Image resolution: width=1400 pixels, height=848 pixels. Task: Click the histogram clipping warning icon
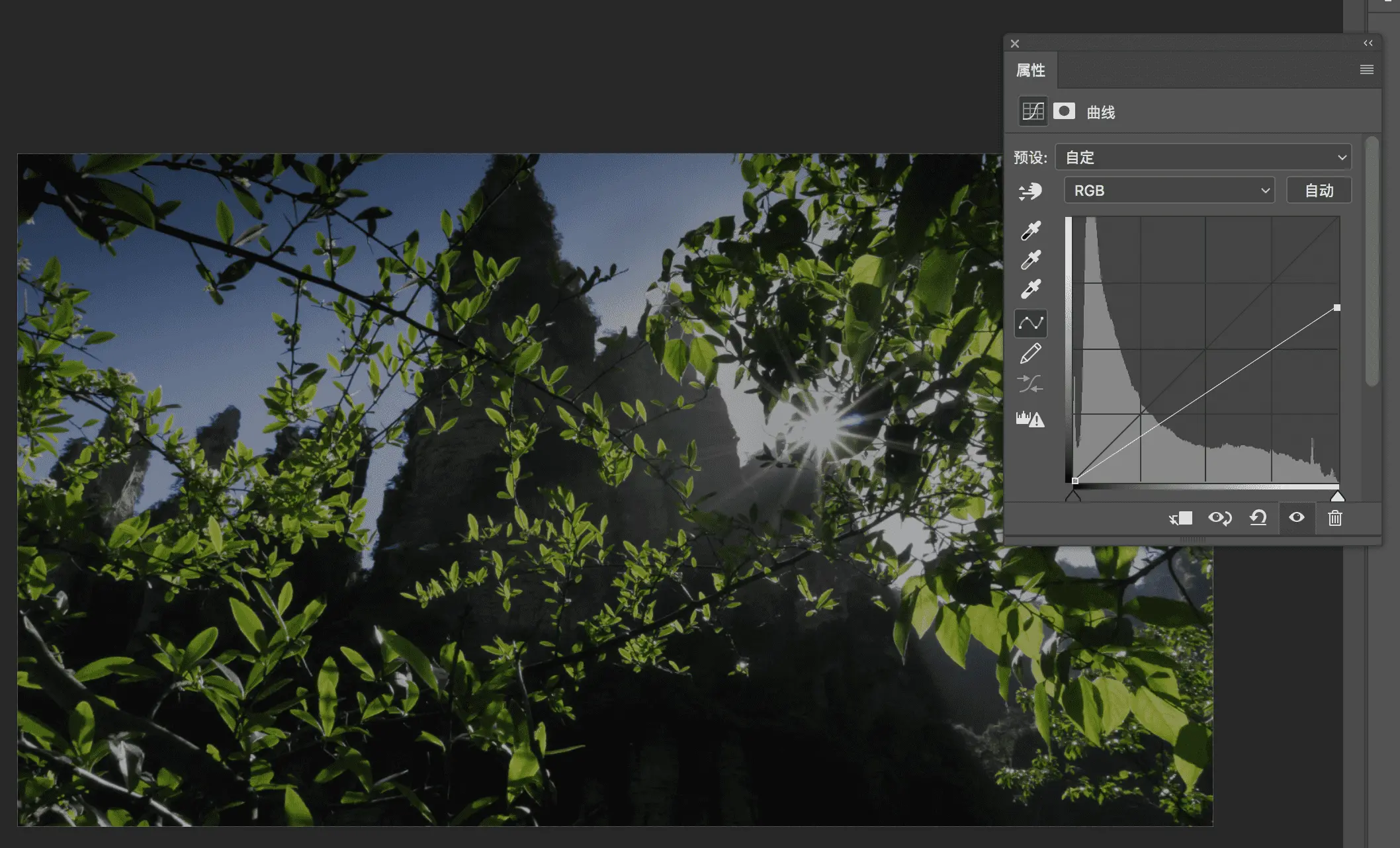point(1030,419)
